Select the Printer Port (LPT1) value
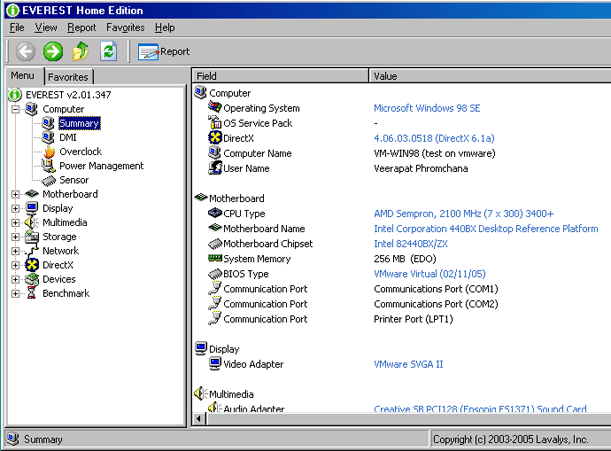The height and width of the screenshot is (451, 611). tap(413, 319)
